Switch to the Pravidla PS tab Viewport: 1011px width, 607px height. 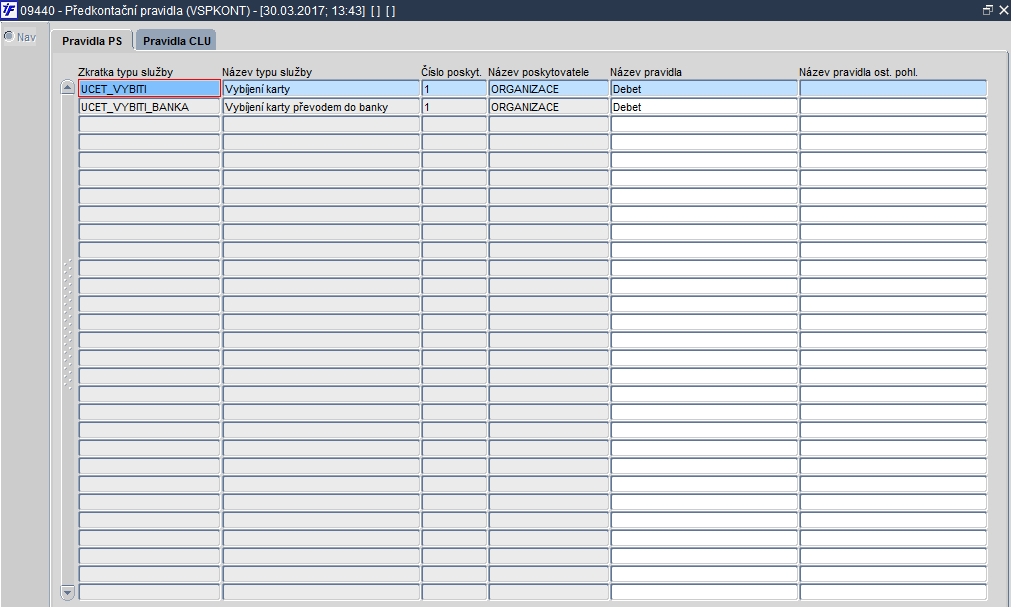92,41
